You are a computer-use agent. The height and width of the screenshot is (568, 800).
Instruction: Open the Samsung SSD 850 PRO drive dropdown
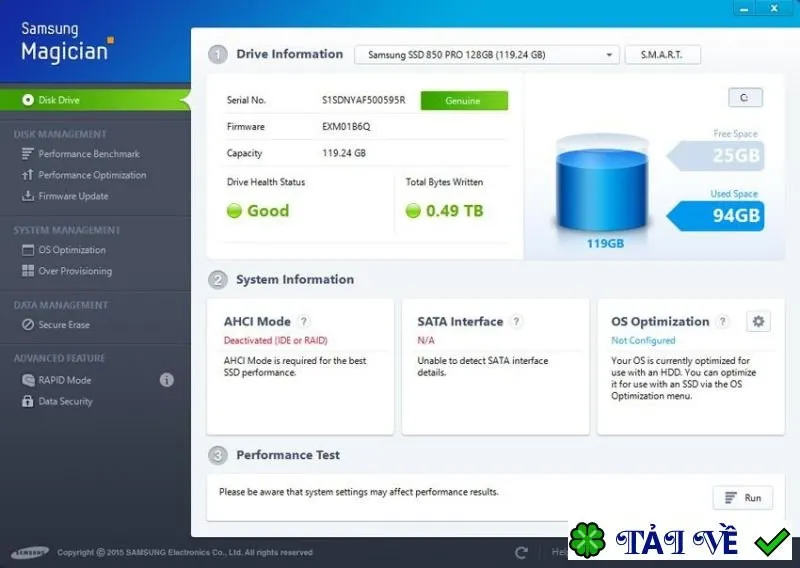(x=487, y=55)
